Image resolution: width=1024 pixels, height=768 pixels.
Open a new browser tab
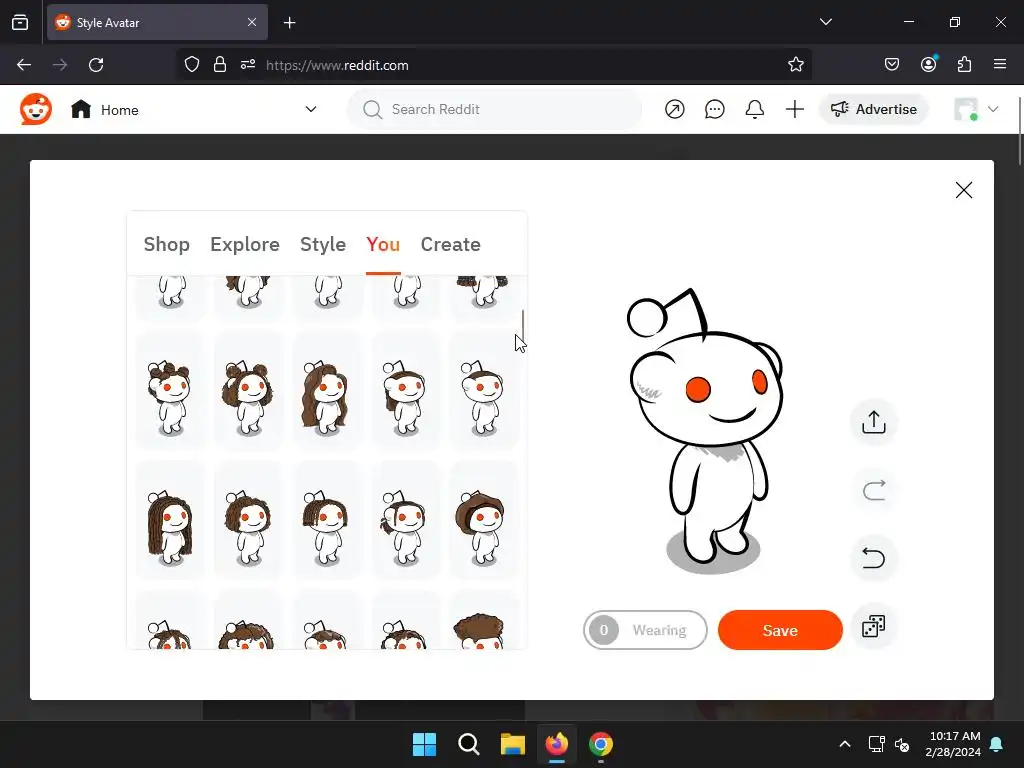pos(289,23)
